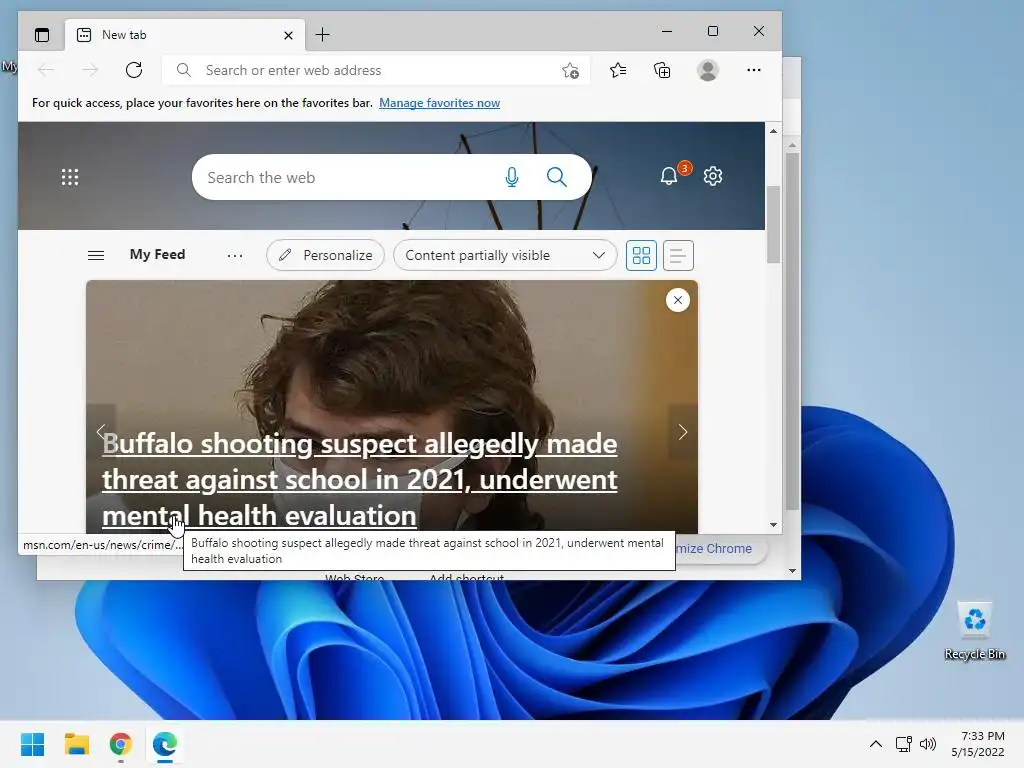
Task: Show hidden system tray icons
Action: [x=876, y=744]
